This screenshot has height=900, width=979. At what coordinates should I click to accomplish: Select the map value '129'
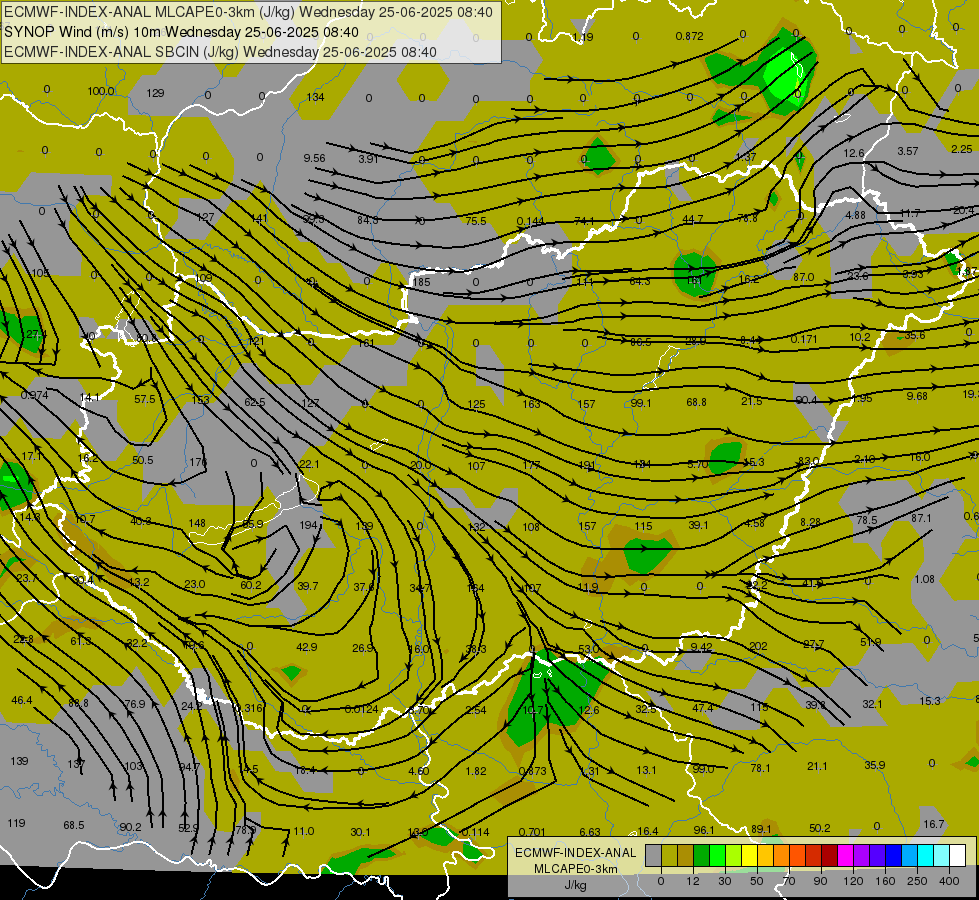click(155, 93)
